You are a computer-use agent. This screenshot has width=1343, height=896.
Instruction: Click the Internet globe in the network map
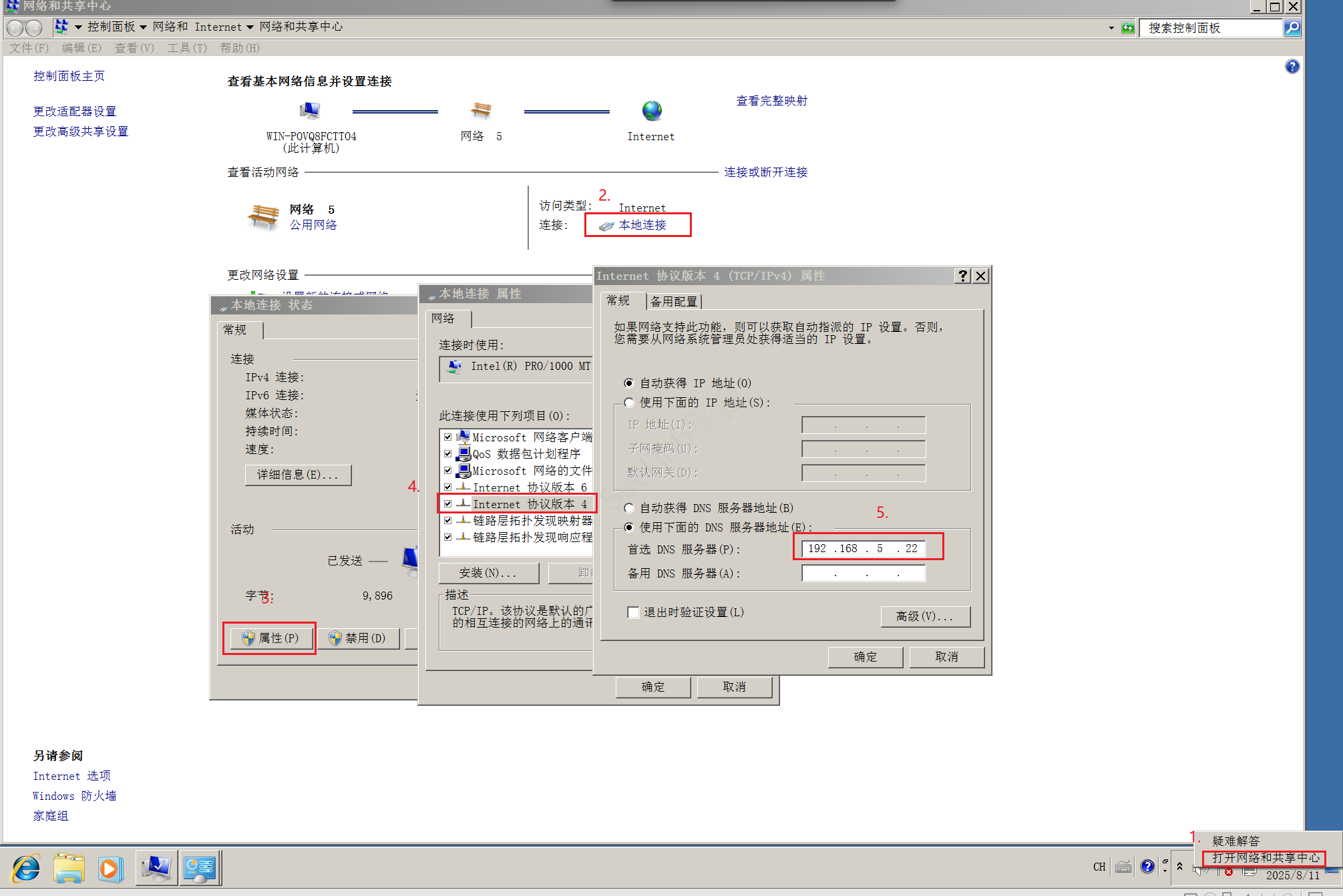pyautogui.click(x=650, y=110)
